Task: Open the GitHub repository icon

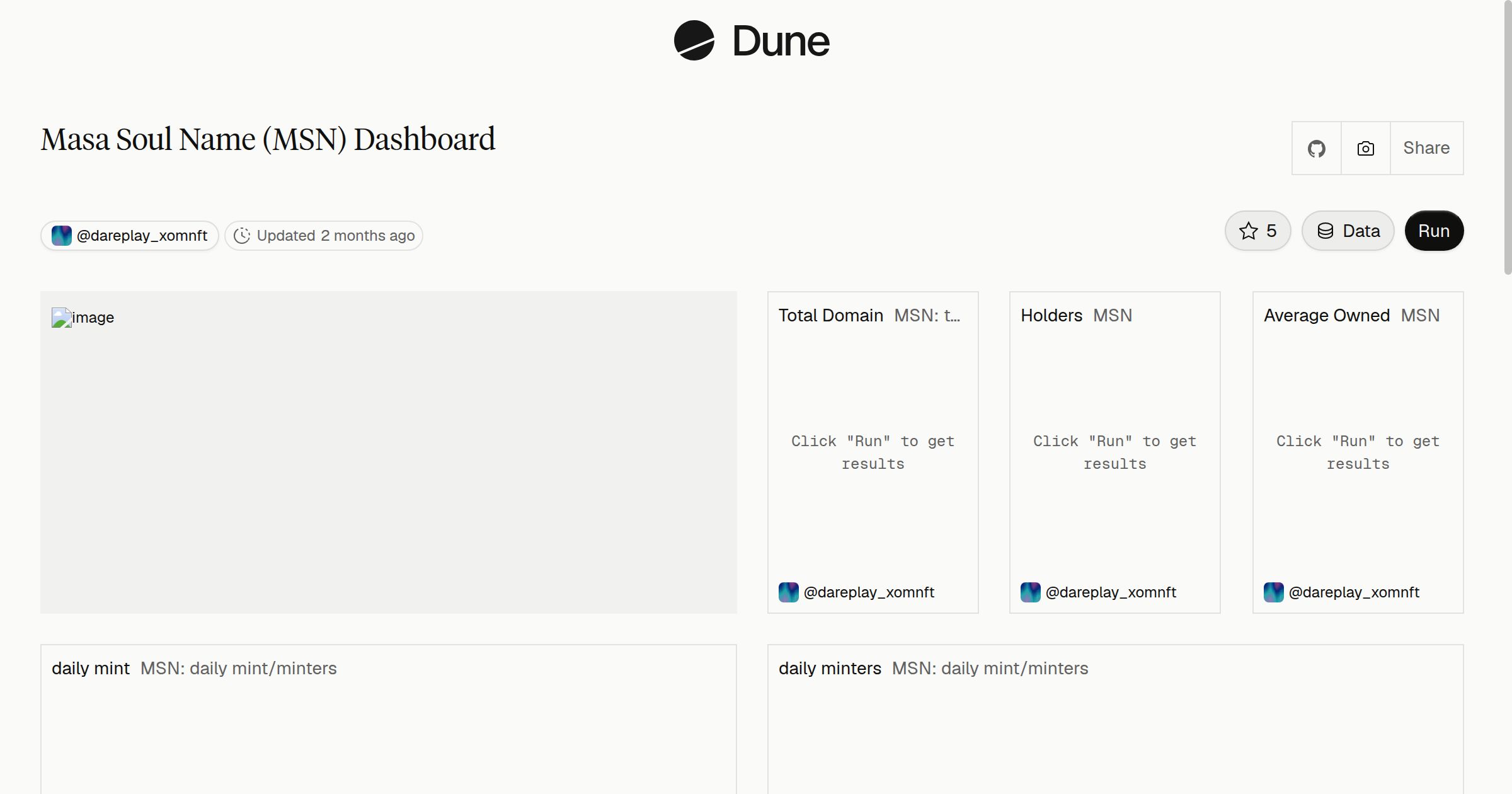Action: tap(1317, 148)
